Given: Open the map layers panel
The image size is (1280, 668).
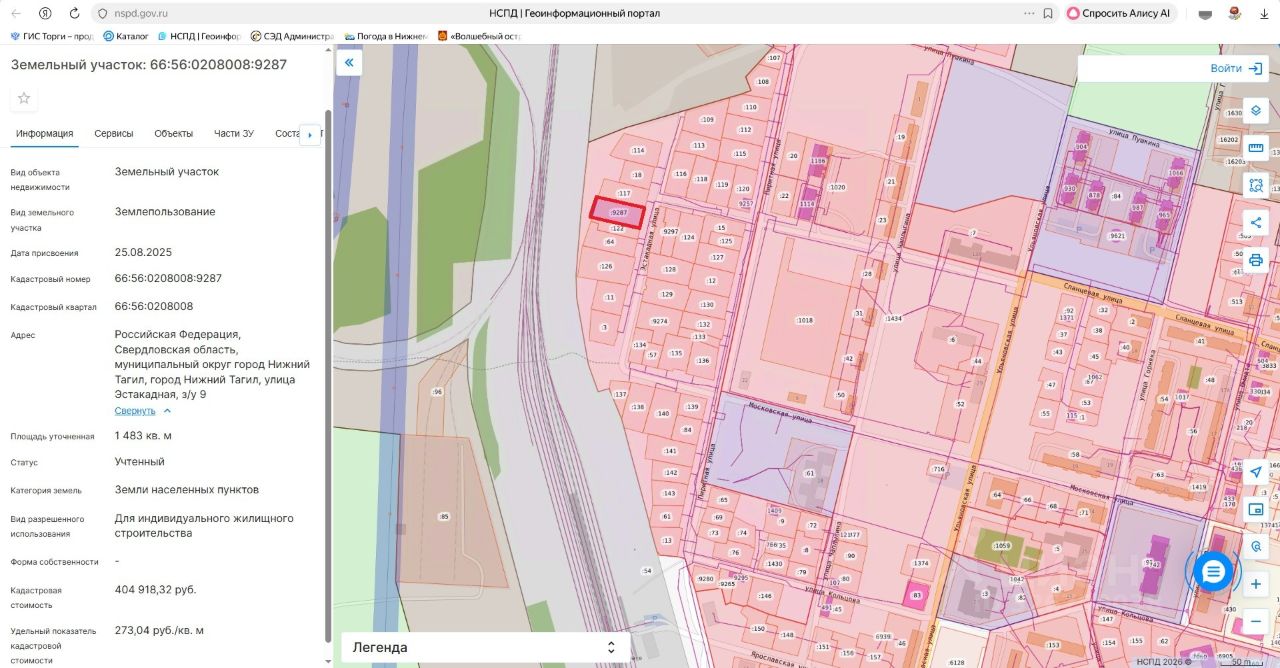Looking at the screenshot, I should click(1256, 110).
